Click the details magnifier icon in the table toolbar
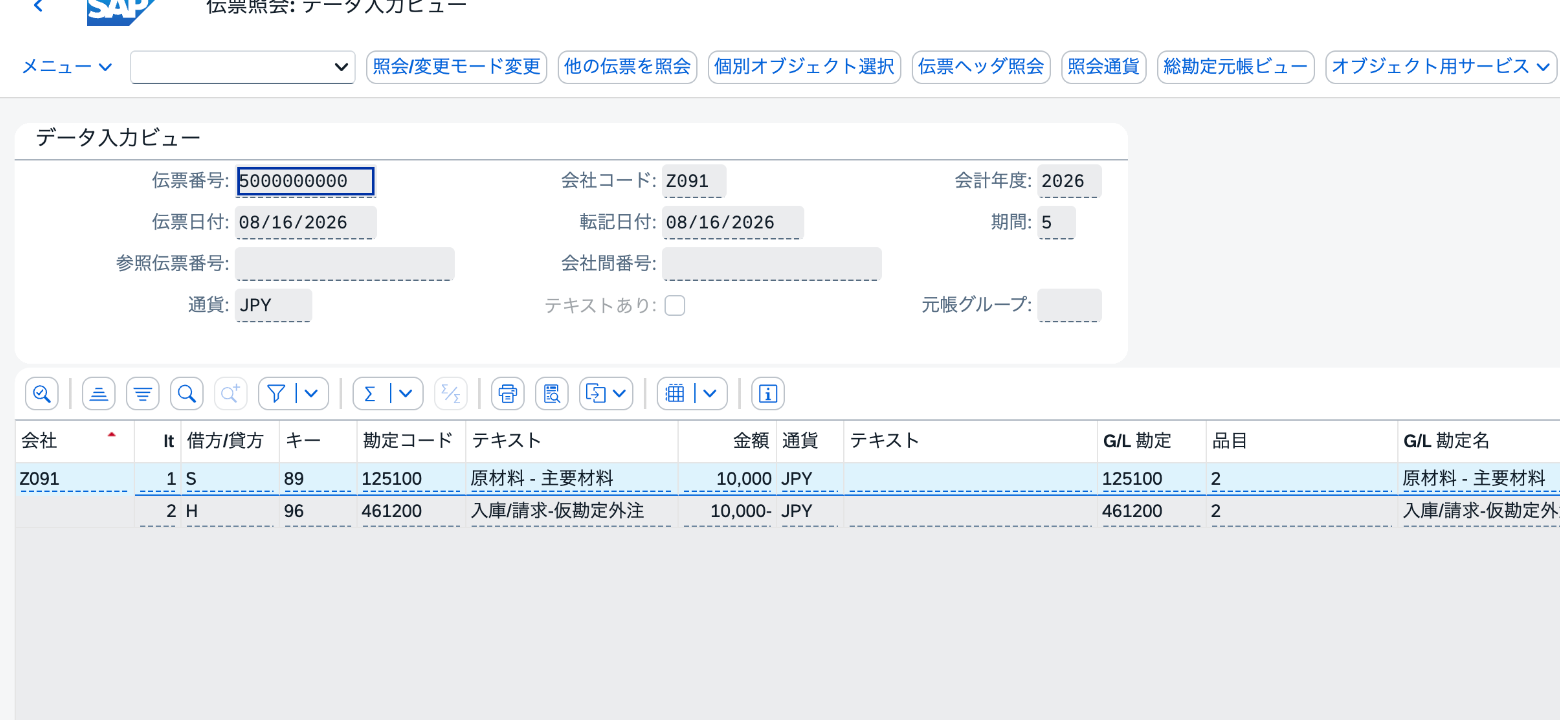The height and width of the screenshot is (720, 1560). 42,393
